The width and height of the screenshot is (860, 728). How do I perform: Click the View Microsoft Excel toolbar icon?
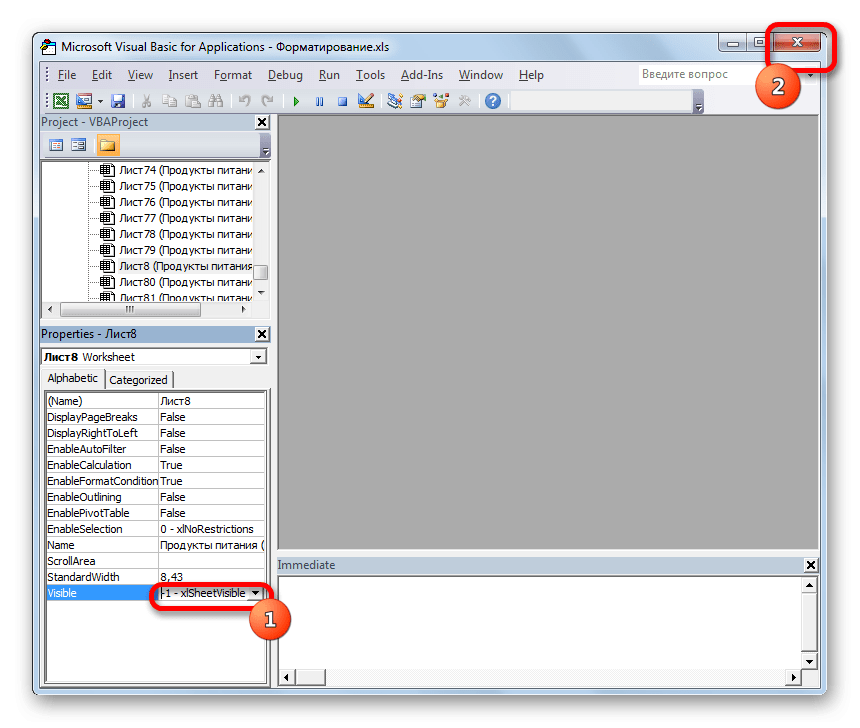pyautogui.click(x=61, y=101)
